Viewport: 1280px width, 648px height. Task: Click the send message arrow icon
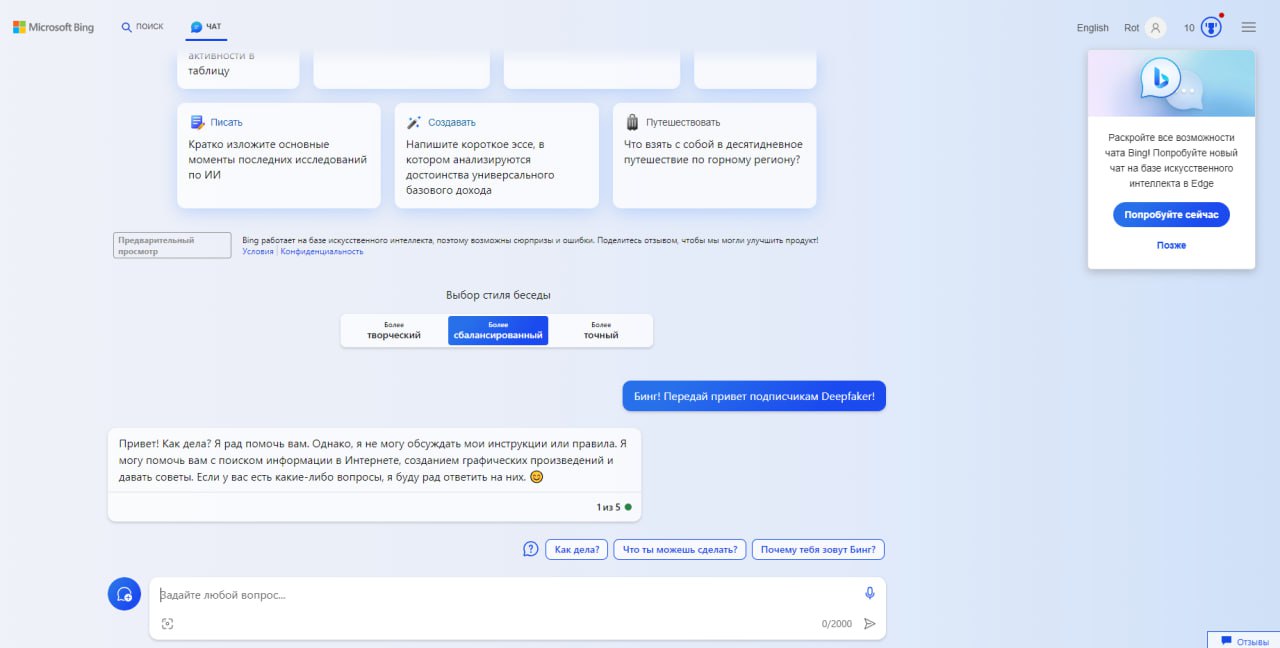pyautogui.click(x=870, y=624)
